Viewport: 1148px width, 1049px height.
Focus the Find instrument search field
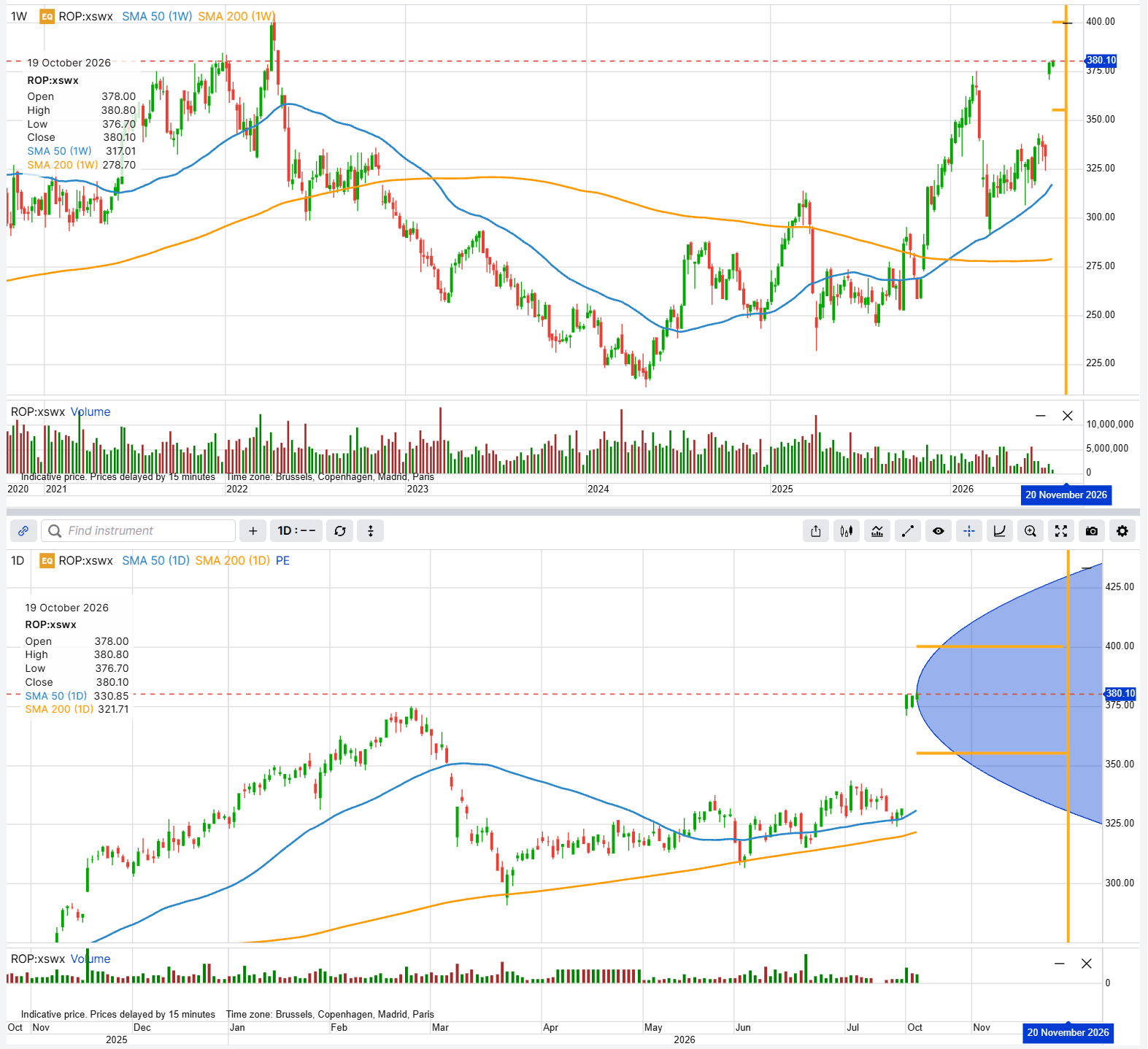(x=139, y=531)
